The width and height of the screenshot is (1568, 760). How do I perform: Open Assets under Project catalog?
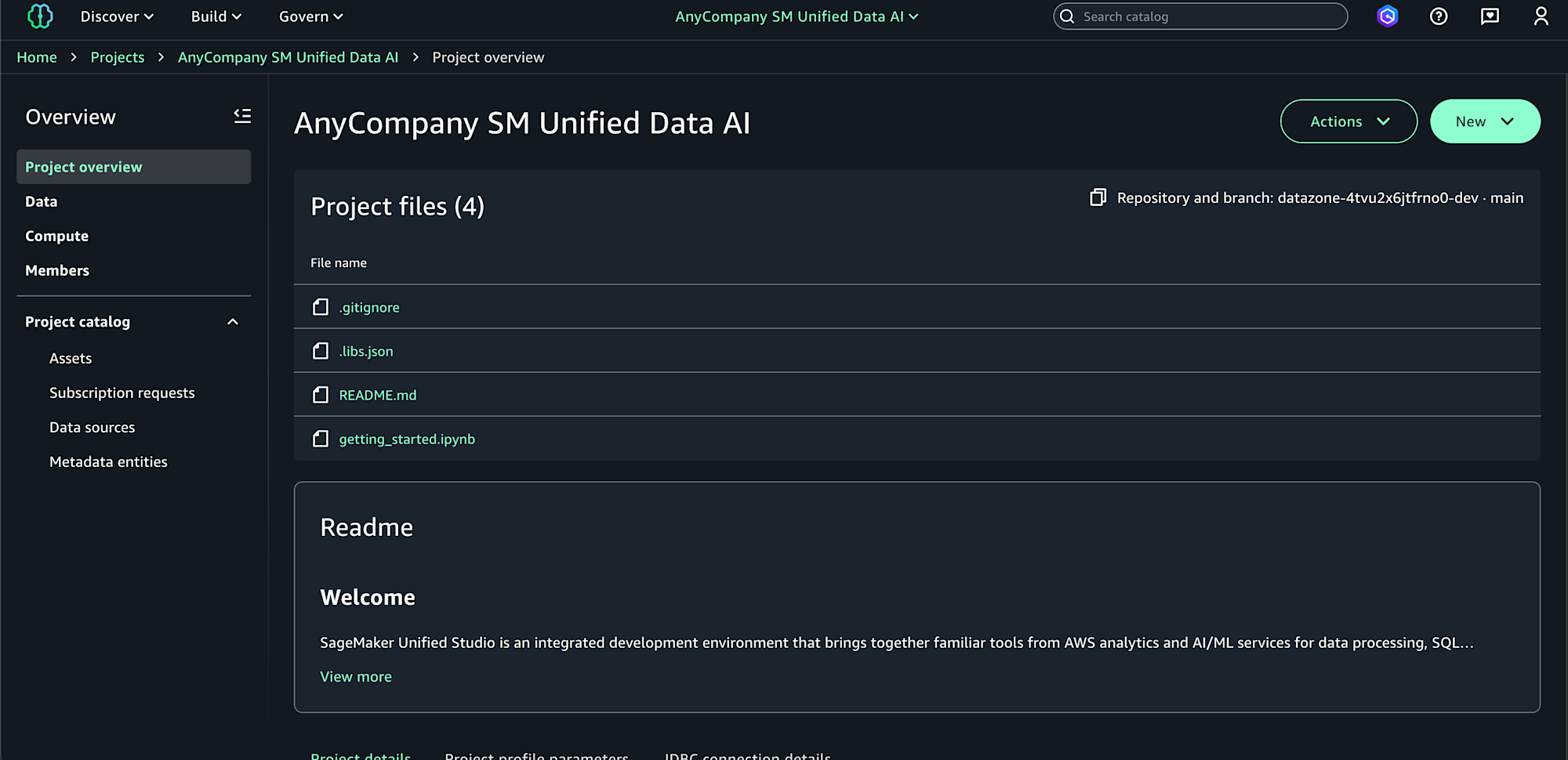[x=71, y=358]
